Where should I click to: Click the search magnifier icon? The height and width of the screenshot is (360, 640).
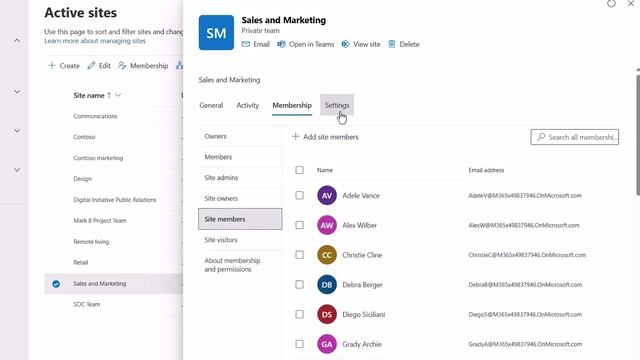tap(541, 137)
